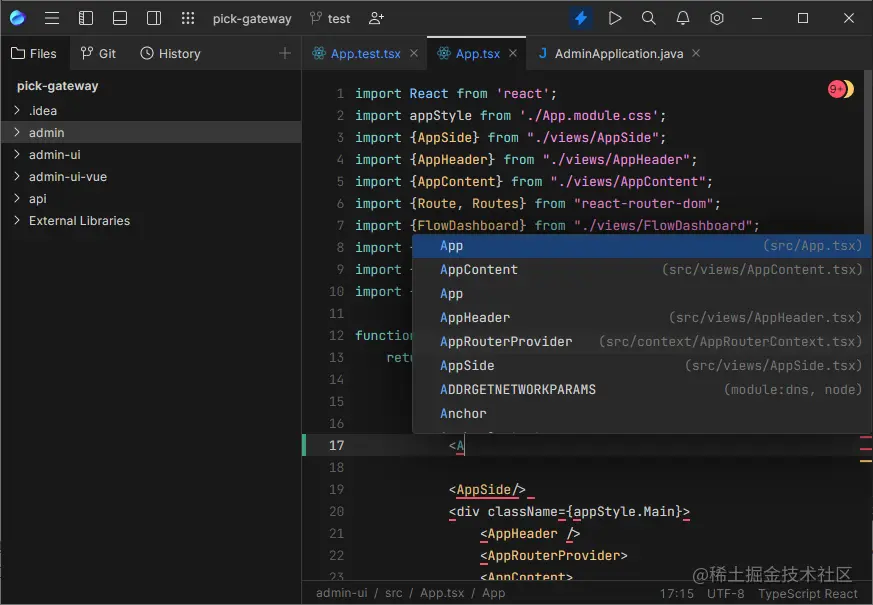The image size is (873, 605).
Task: Click admin-ui breadcrumb in status bar
Action: tap(341, 593)
